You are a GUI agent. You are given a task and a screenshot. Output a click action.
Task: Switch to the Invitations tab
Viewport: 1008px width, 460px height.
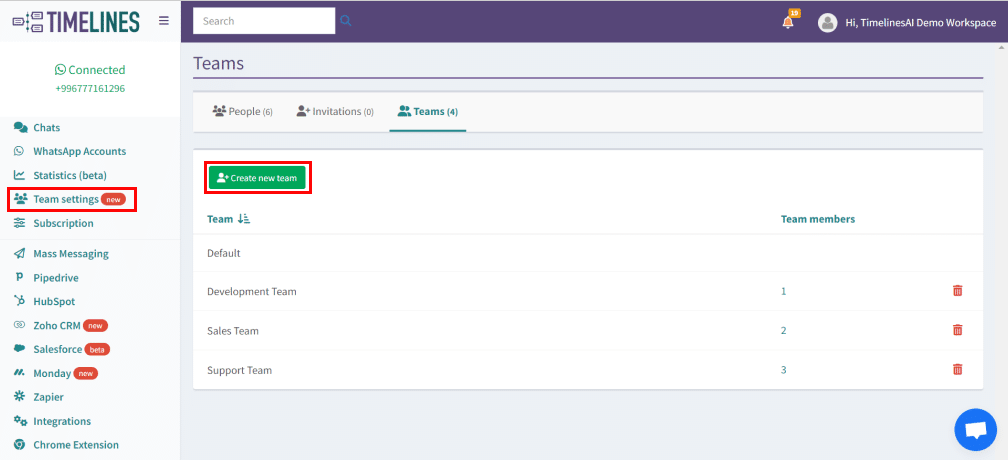click(335, 112)
